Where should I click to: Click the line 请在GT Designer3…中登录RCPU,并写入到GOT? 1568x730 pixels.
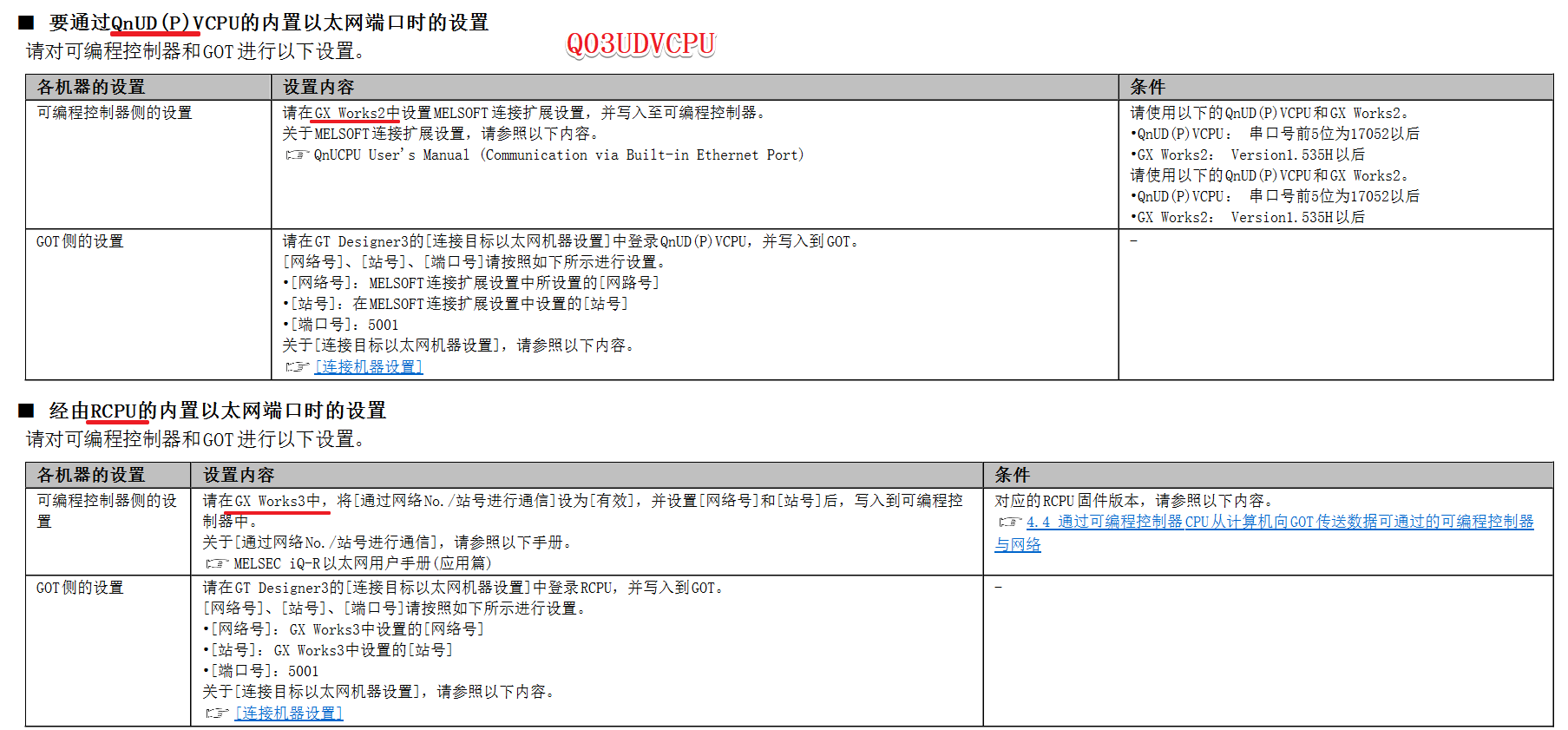(x=465, y=588)
